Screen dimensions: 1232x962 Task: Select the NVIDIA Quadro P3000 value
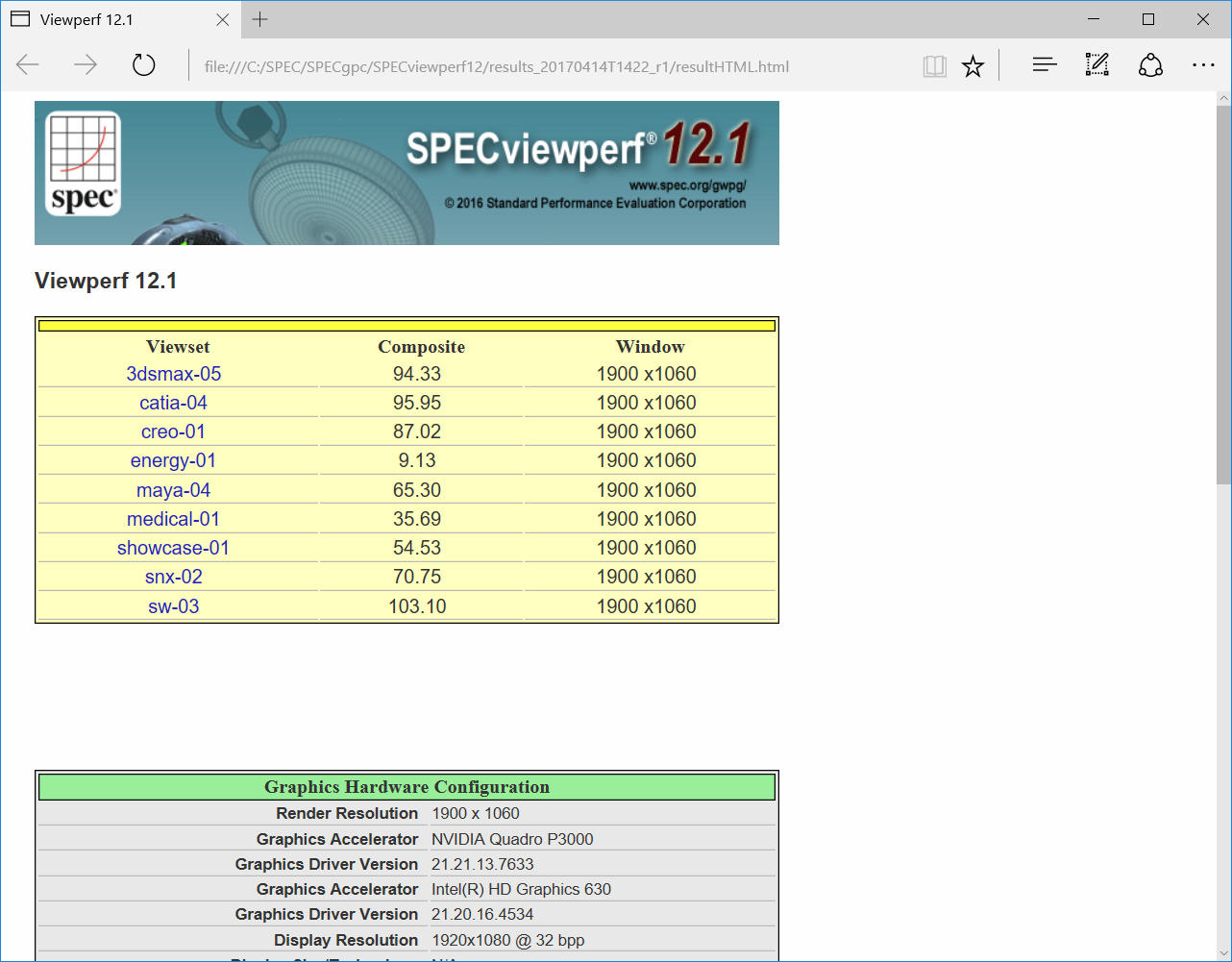coord(512,839)
